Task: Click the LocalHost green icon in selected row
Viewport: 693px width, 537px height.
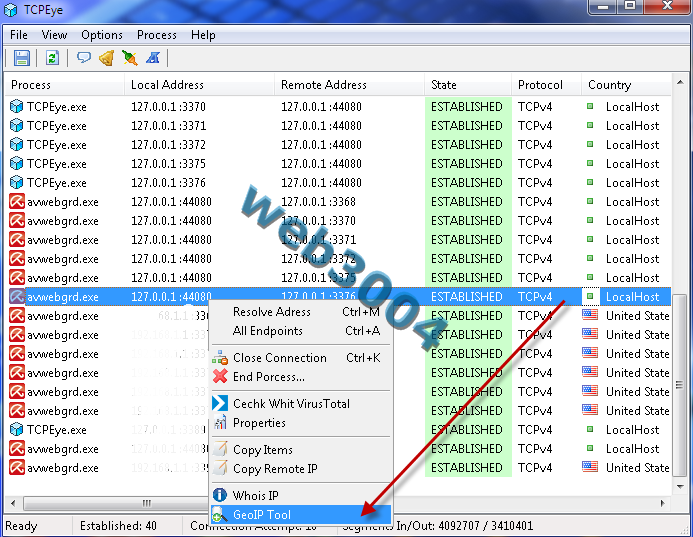Action: coord(590,296)
